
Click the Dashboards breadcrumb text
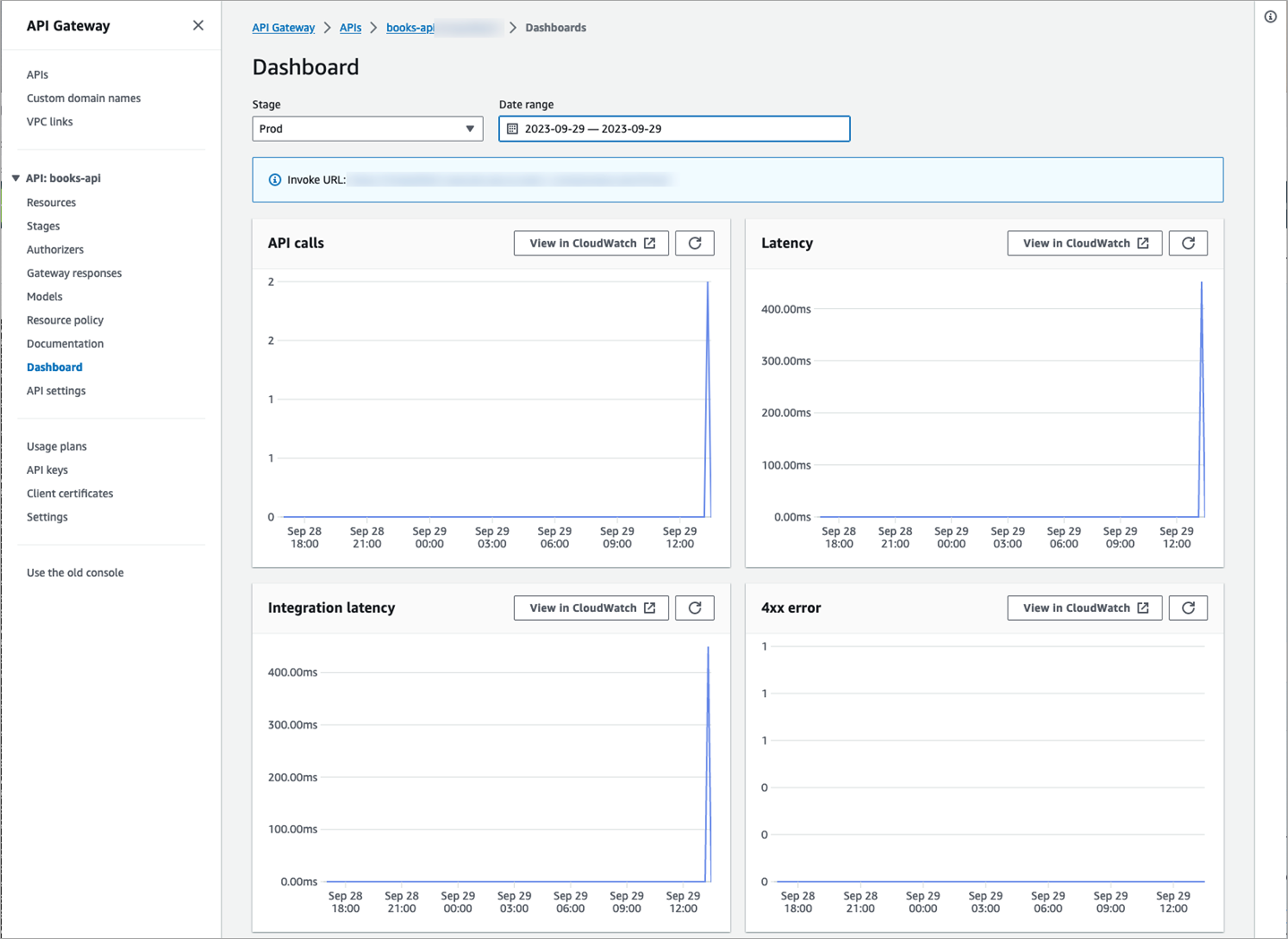[x=555, y=28]
